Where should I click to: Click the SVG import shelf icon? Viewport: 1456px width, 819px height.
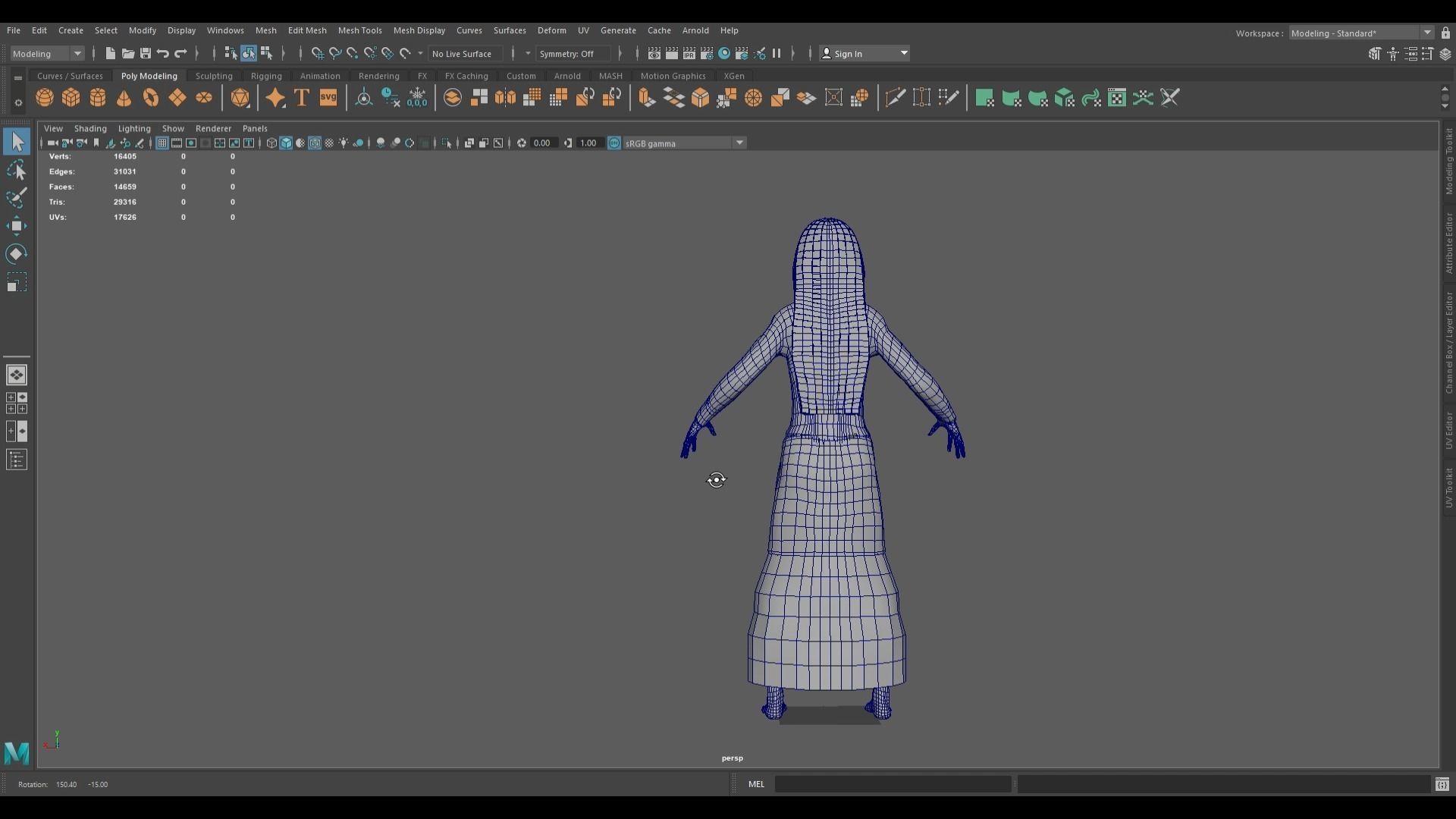(328, 98)
